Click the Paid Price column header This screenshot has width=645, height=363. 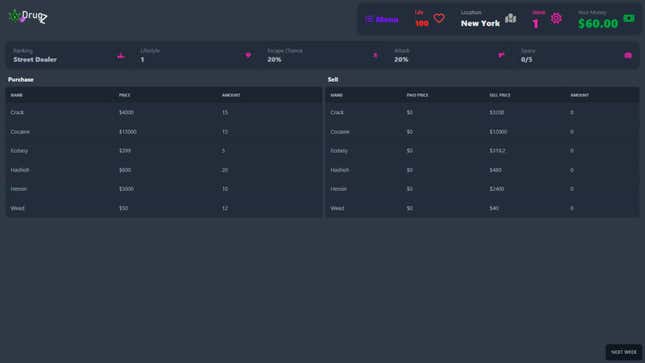click(417, 95)
